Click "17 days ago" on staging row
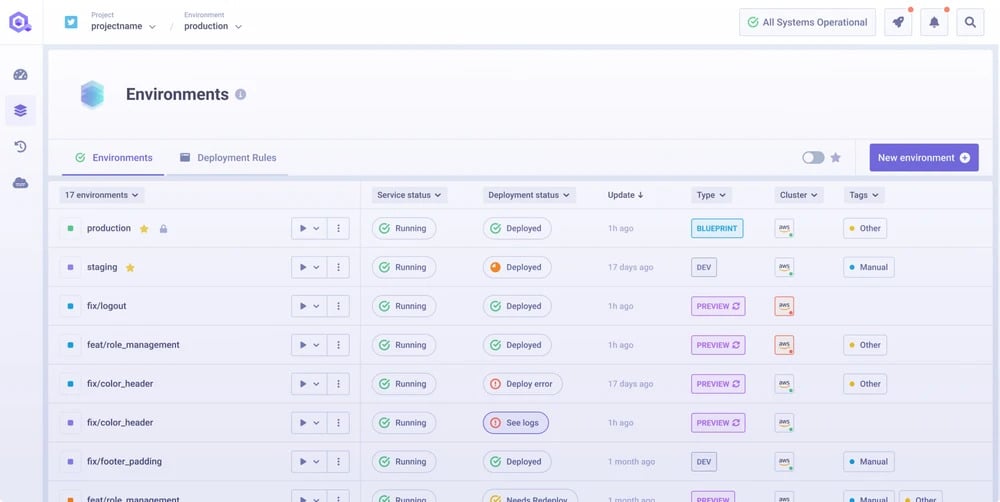This screenshot has height=502, width=1000. tap(630, 267)
